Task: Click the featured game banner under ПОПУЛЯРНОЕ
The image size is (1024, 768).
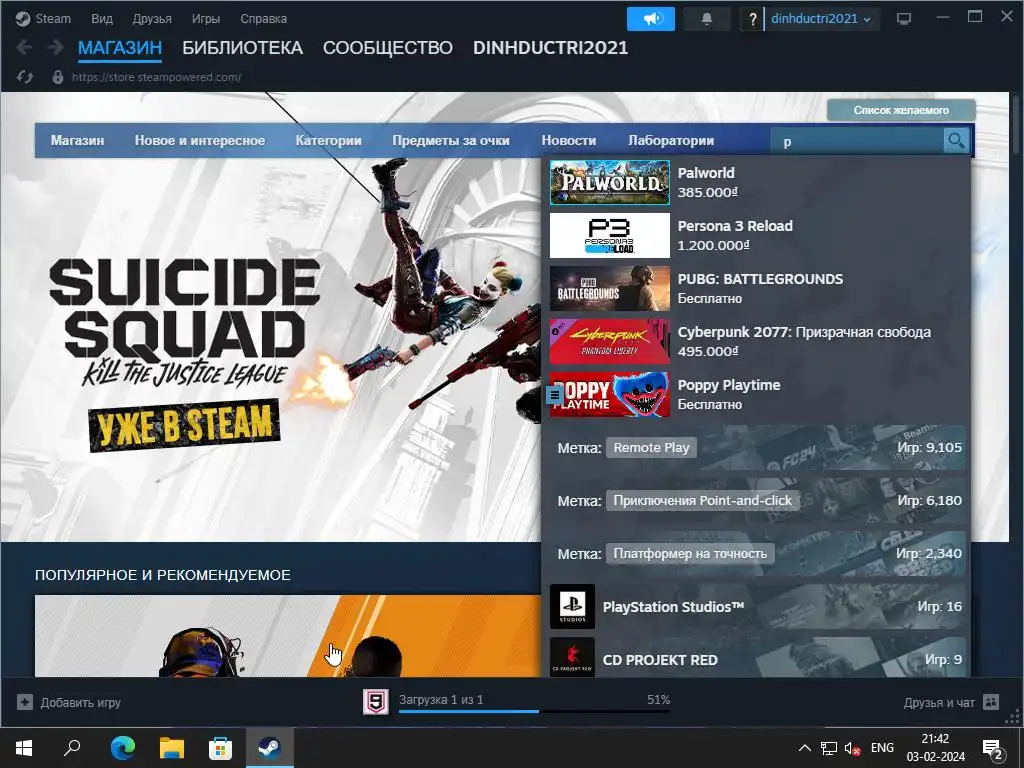Action: [x=288, y=635]
